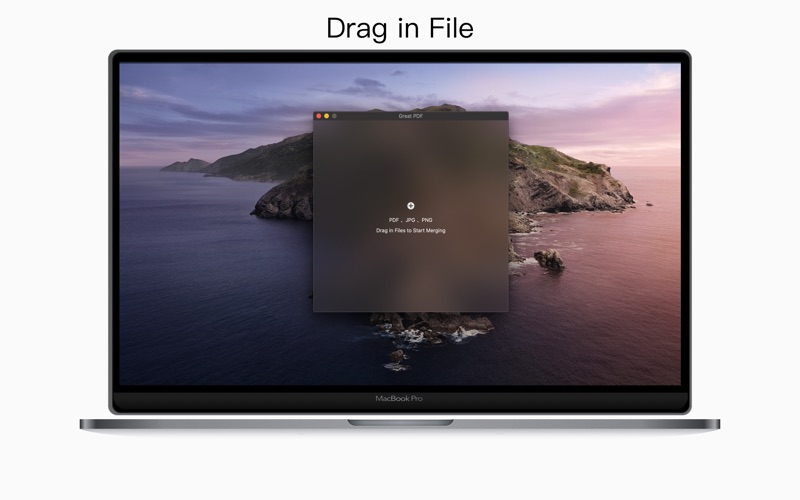This screenshot has width=800, height=500.
Task: Click the 'Drag in Files to Start Merging' text
Action: coord(411,231)
